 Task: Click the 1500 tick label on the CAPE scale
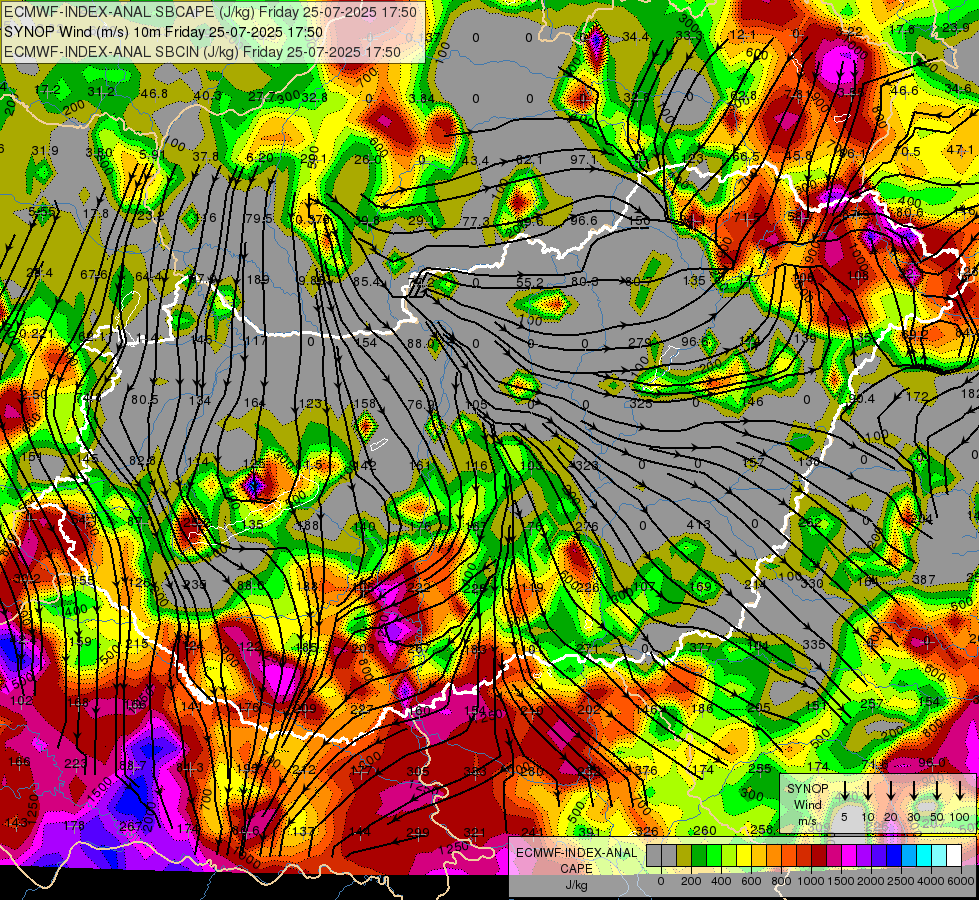[841, 881]
